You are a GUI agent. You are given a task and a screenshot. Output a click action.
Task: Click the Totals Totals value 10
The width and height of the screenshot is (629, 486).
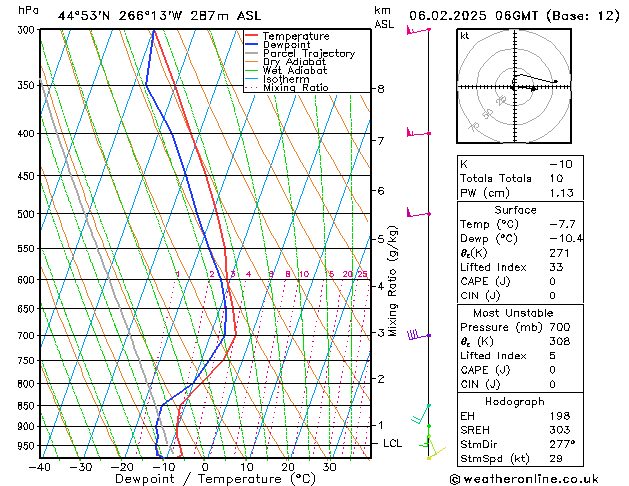pos(556,178)
